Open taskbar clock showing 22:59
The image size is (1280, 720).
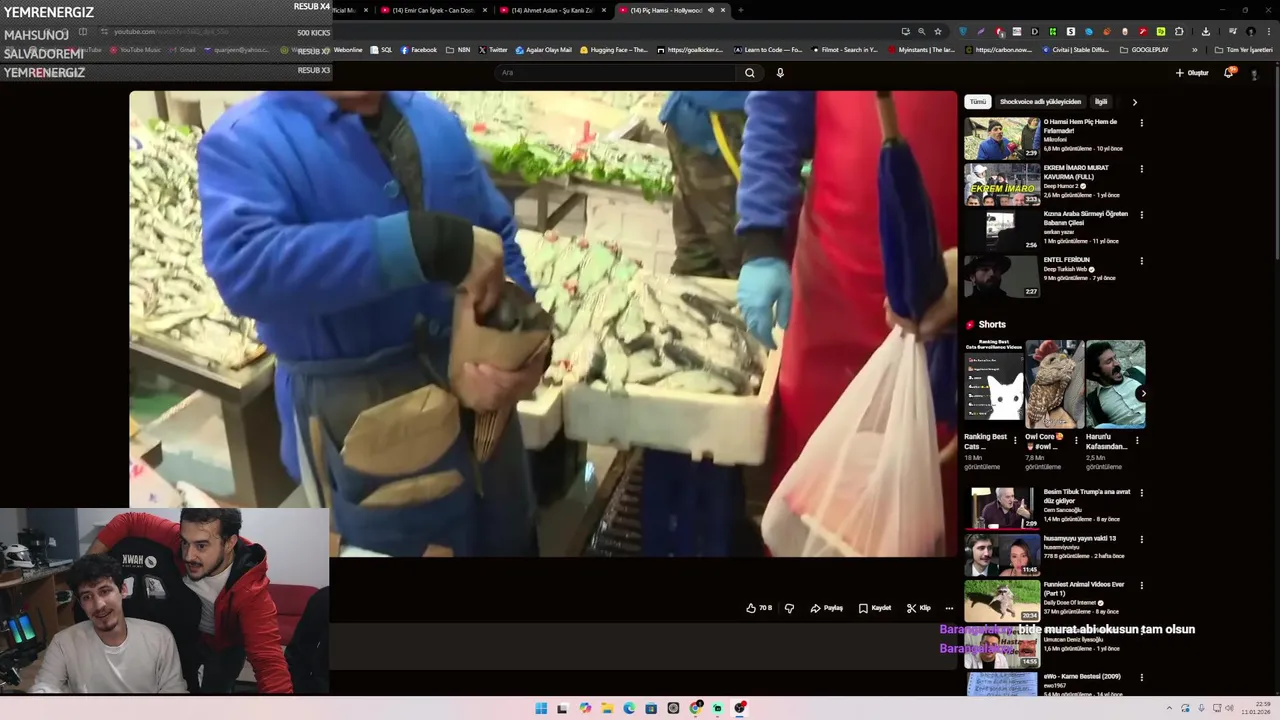[1255, 708]
